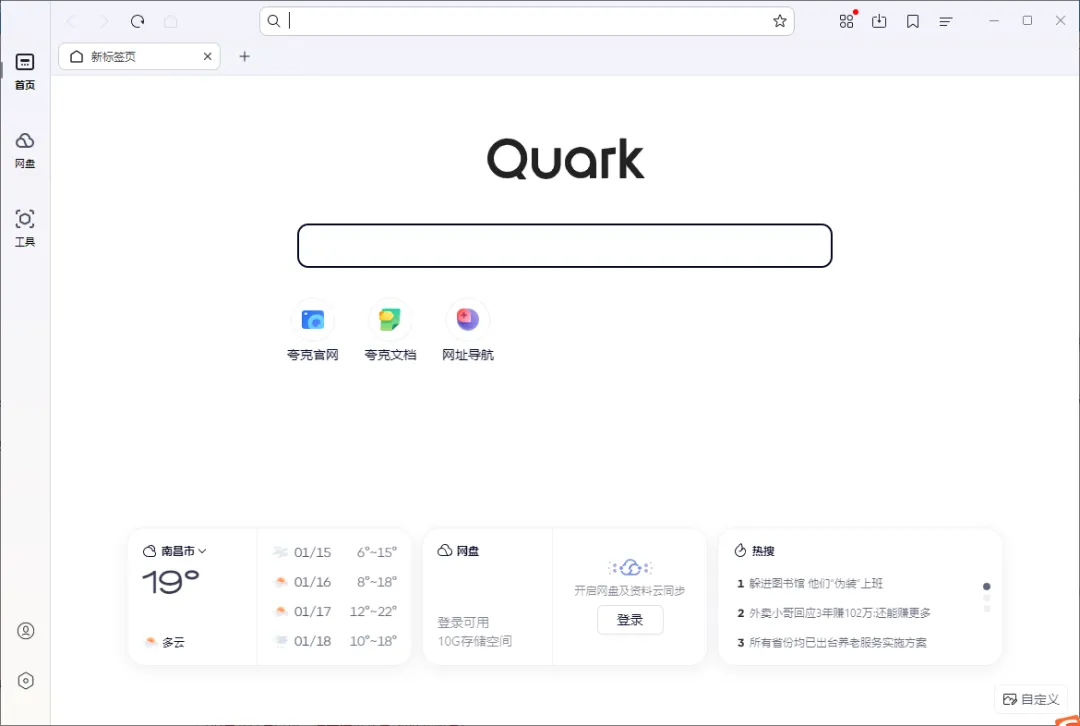The height and width of the screenshot is (726, 1080).
Task: Bookmark page with the star icon
Action: coord(779,21)
